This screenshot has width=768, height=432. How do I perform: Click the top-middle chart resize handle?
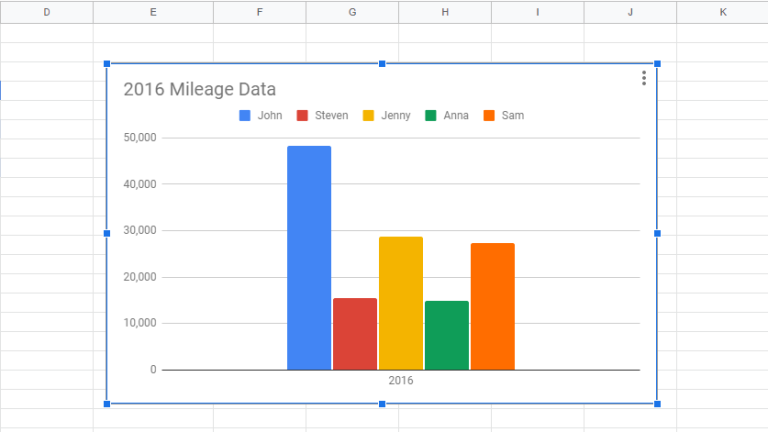tap(382, 64)
